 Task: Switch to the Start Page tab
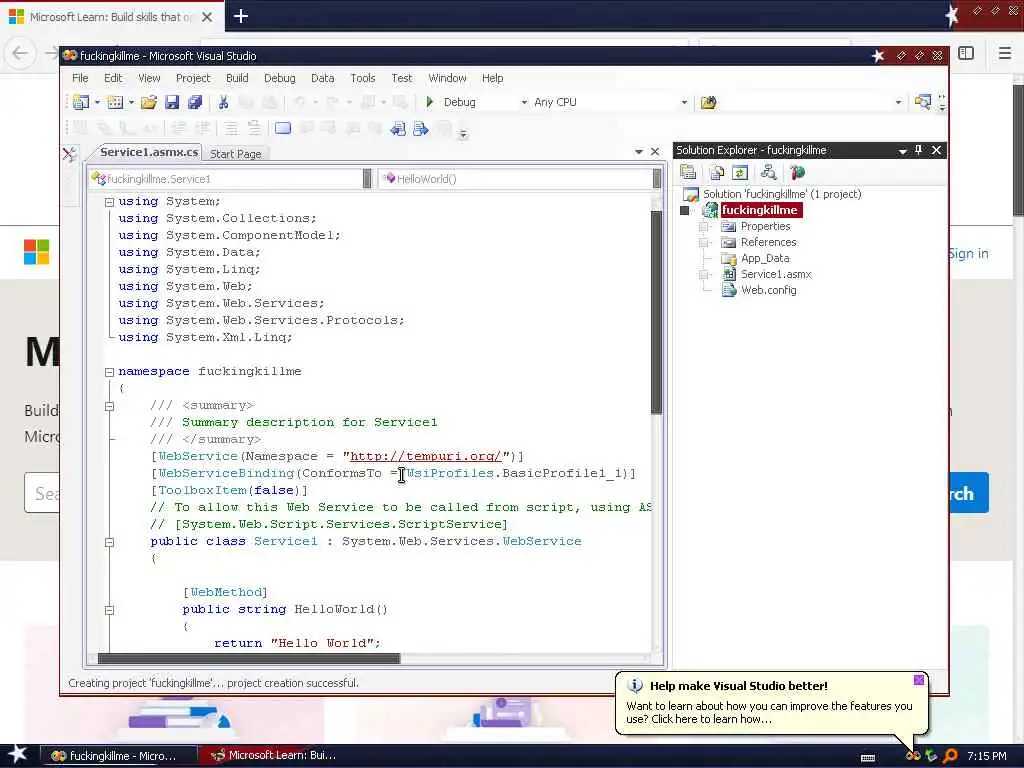[x=236, y=153]
